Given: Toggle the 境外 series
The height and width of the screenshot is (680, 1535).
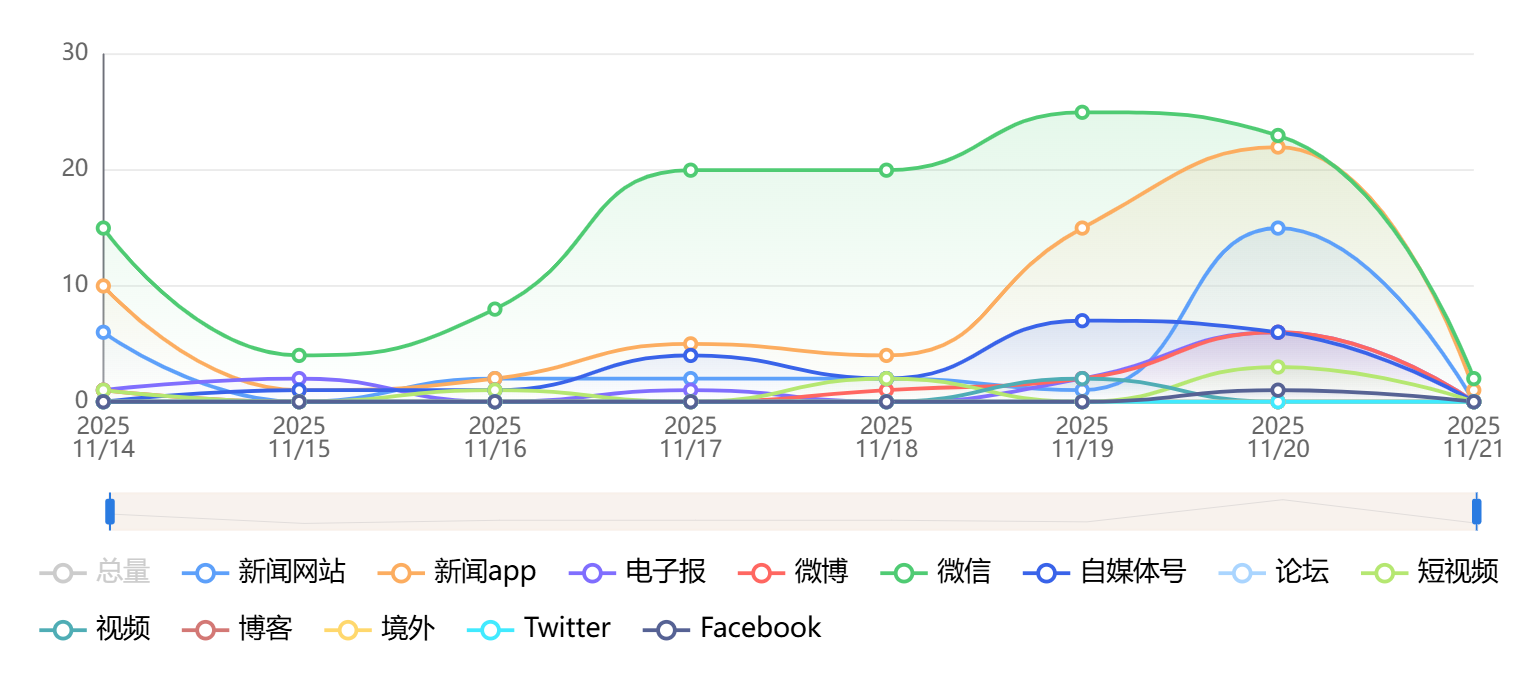Looking at the screenshot, I should tap(380, 629).
